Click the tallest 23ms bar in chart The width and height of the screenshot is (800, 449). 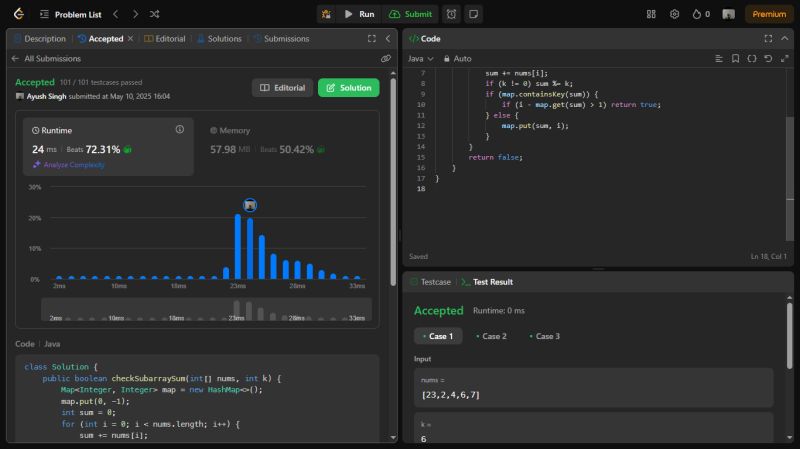click(x=238, y=246)
